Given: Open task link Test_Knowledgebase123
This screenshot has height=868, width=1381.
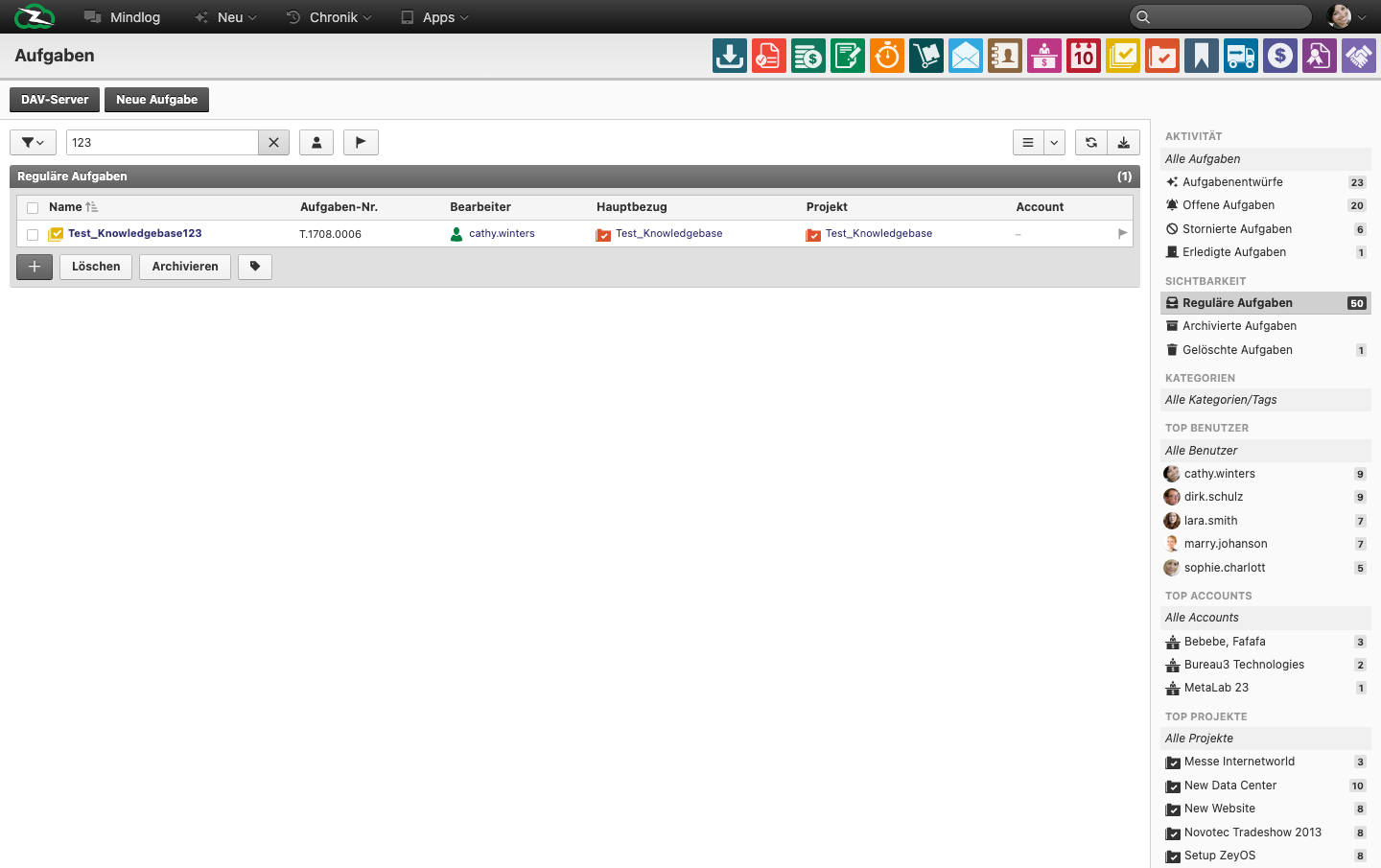Looking at the screenshot, I should click(135, 233).
